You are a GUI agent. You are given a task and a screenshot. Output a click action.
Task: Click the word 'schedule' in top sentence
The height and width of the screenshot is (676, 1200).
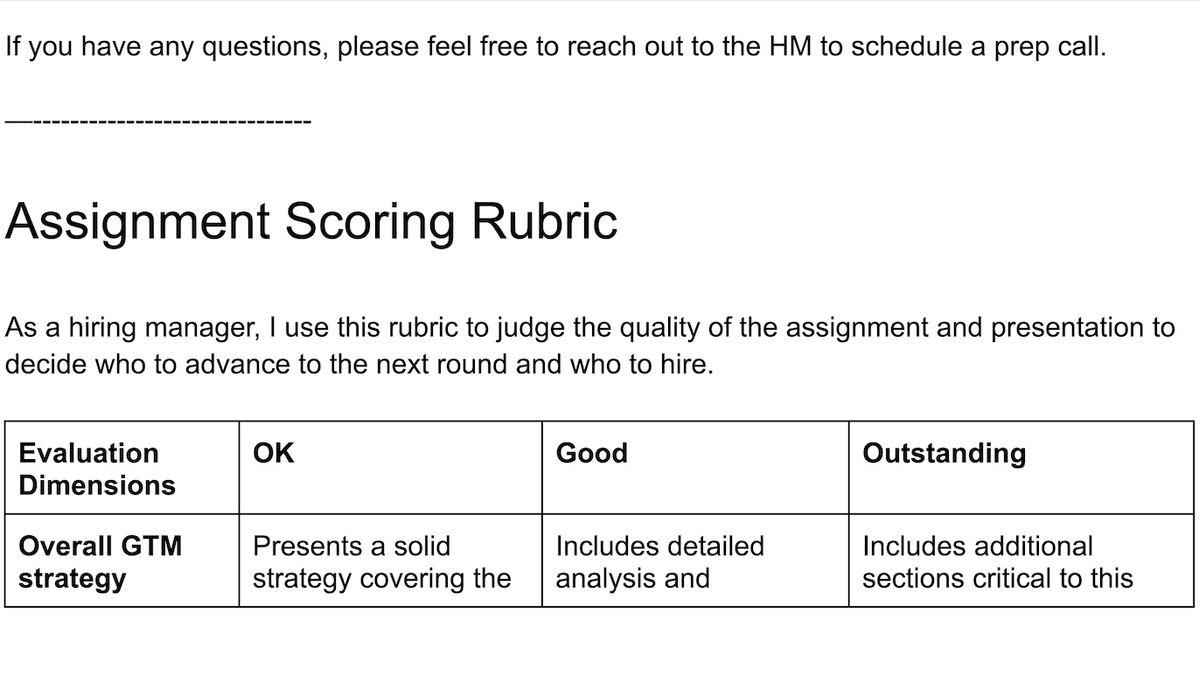pyautogui.click(x=905, y=47)
